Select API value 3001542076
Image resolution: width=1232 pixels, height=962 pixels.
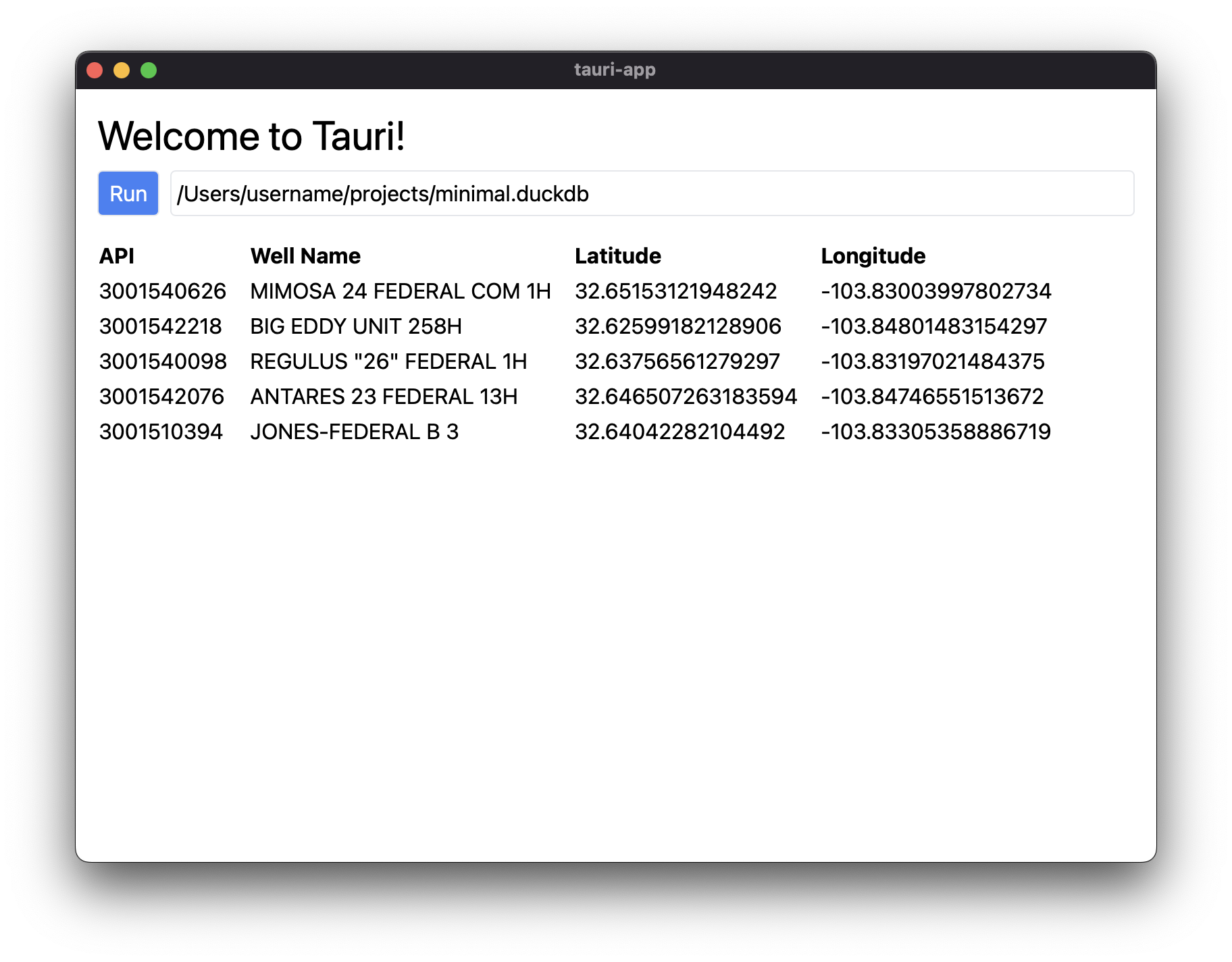coord(161,397)
